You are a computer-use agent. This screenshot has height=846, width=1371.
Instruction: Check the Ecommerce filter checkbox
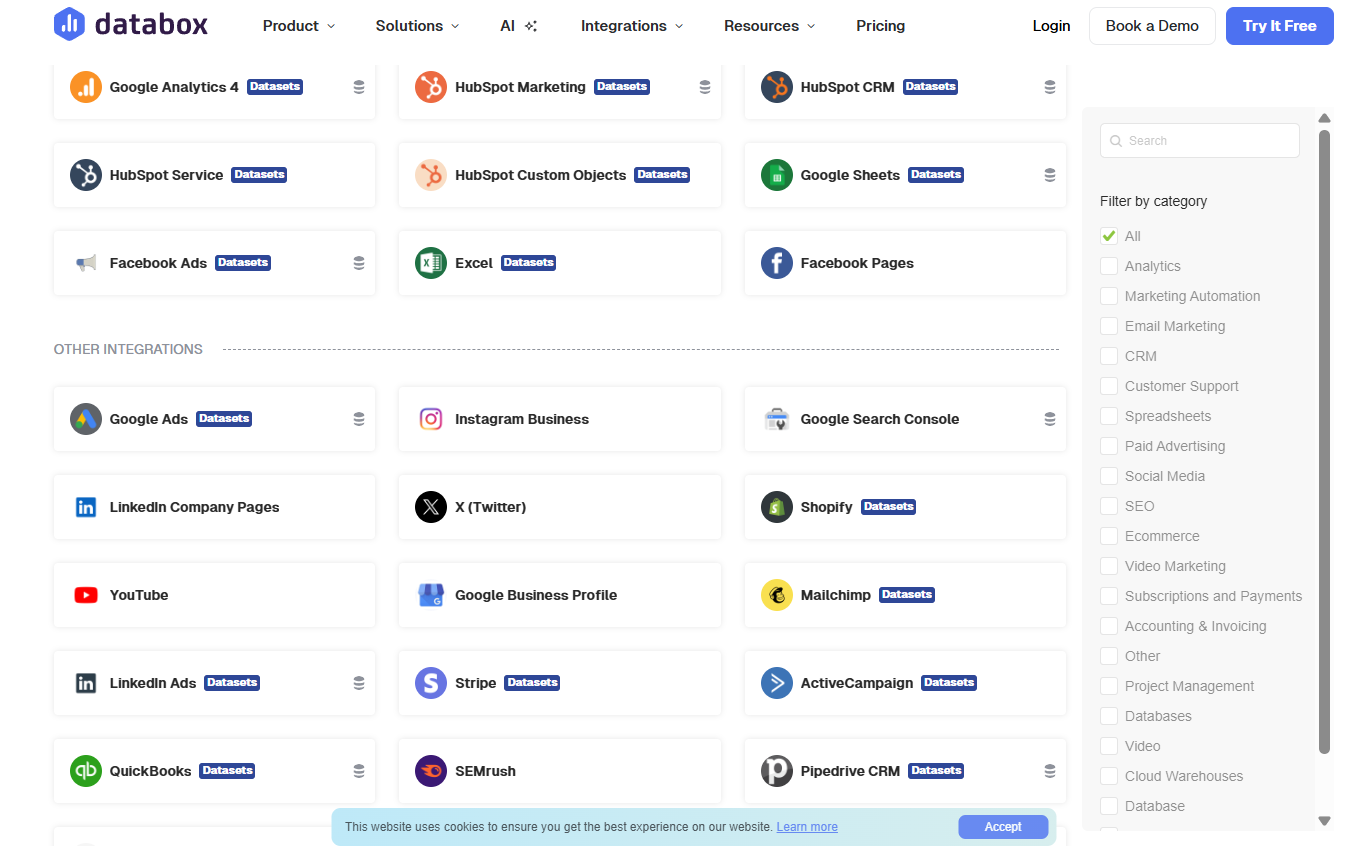(x=1109, y=536)
